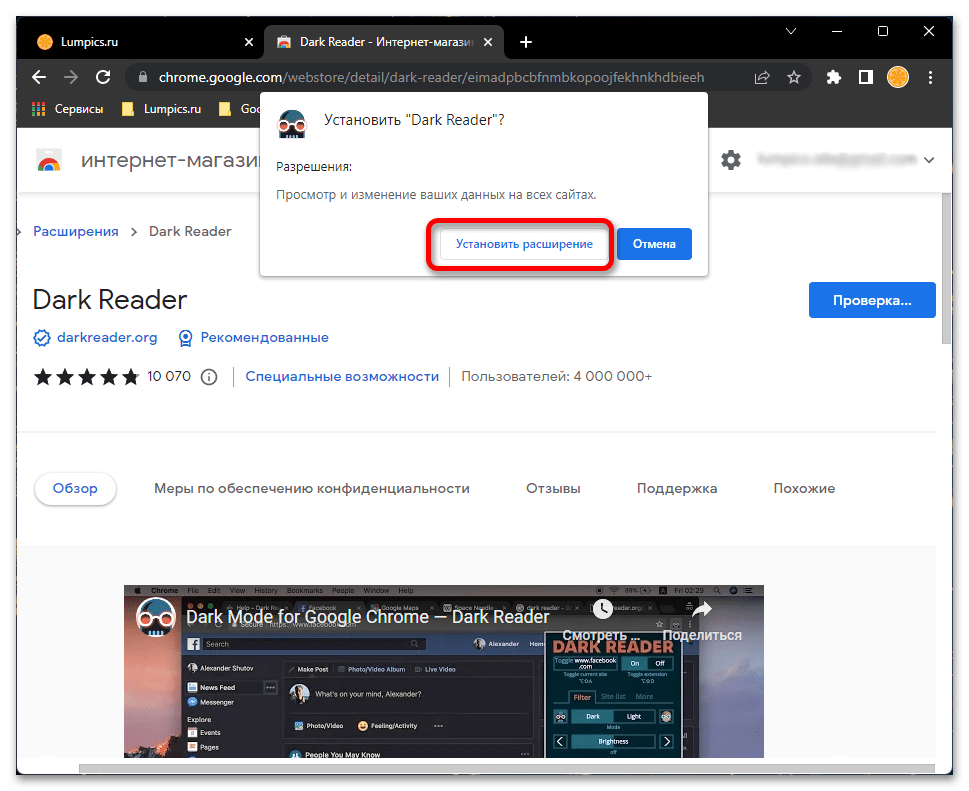Confirm with Установить расширение button
The height and width of the screenshot is (791, 969).
(x=524, y=244)
